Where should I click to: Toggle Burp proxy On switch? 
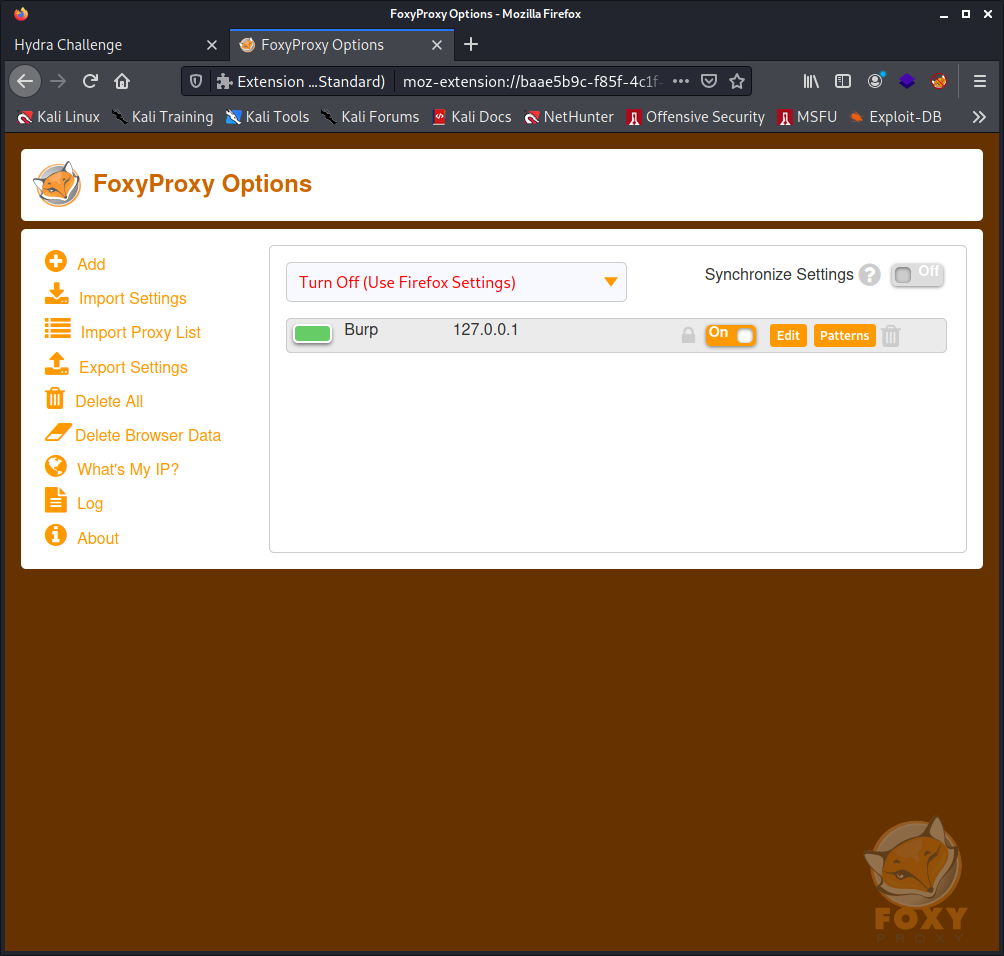tap(731, 335)
